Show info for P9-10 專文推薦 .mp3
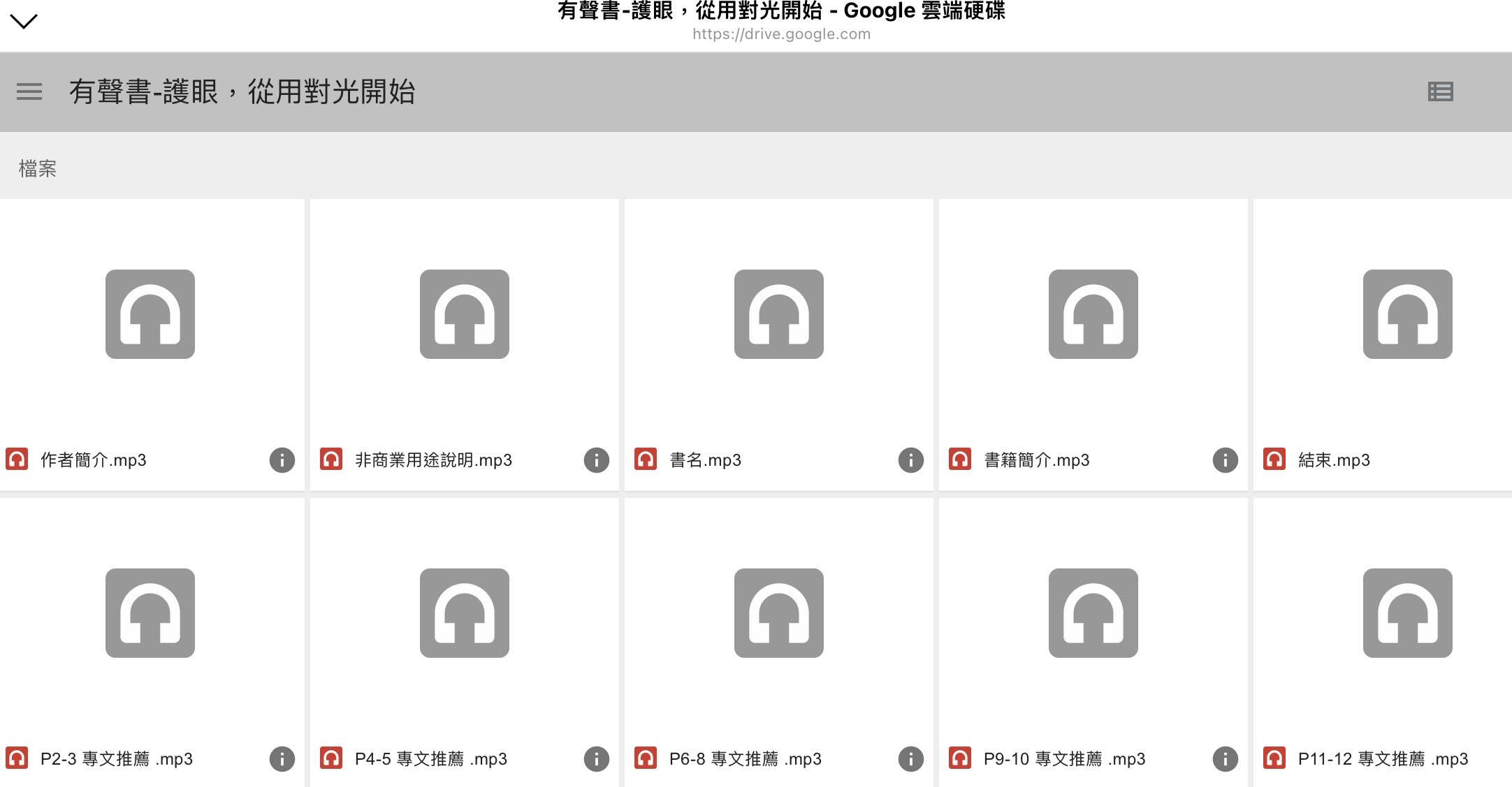Viewport: 1512px width, 787px height. click(1225, 759)
